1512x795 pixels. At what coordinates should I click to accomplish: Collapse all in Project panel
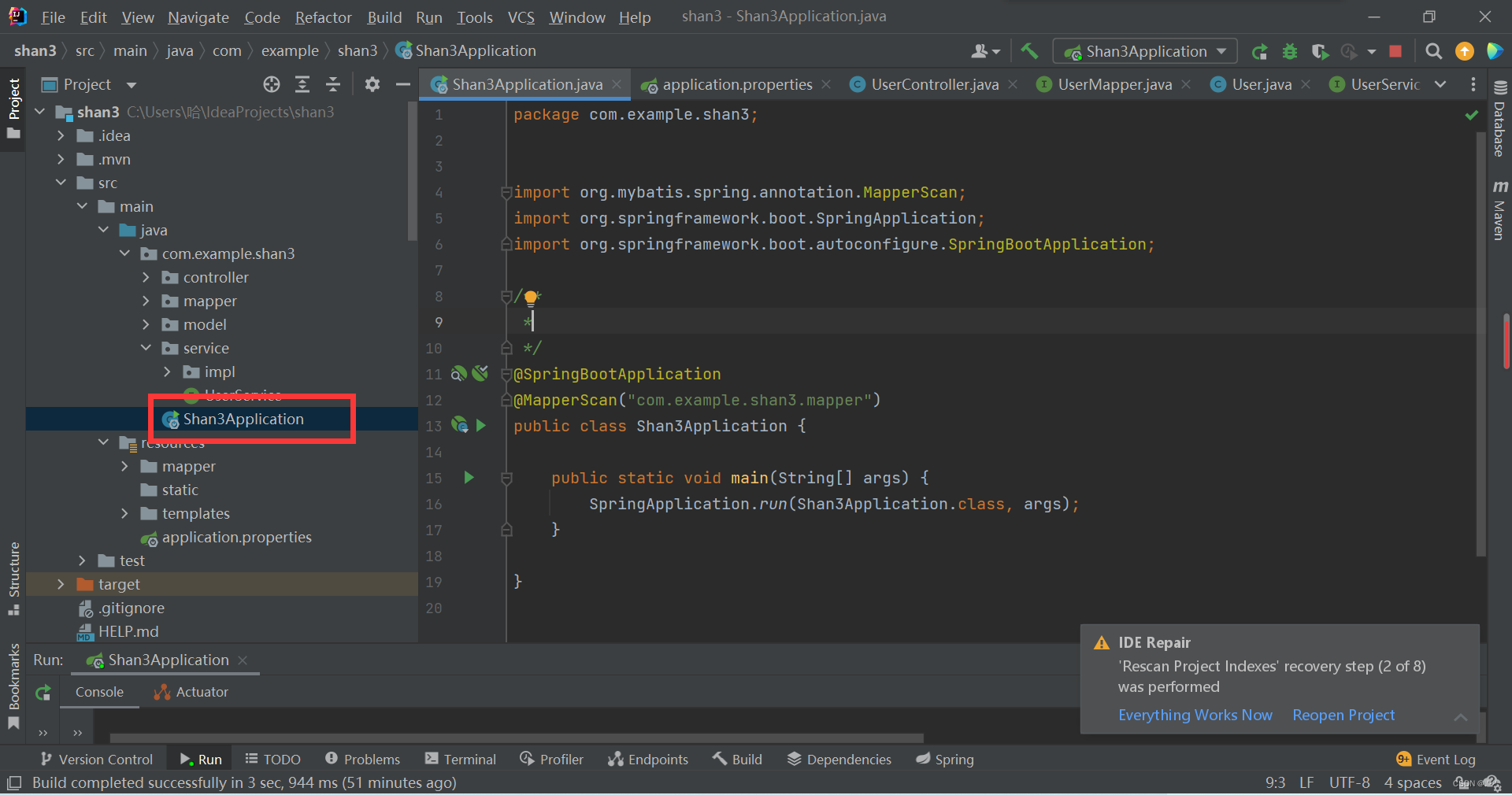click(333, 84)
